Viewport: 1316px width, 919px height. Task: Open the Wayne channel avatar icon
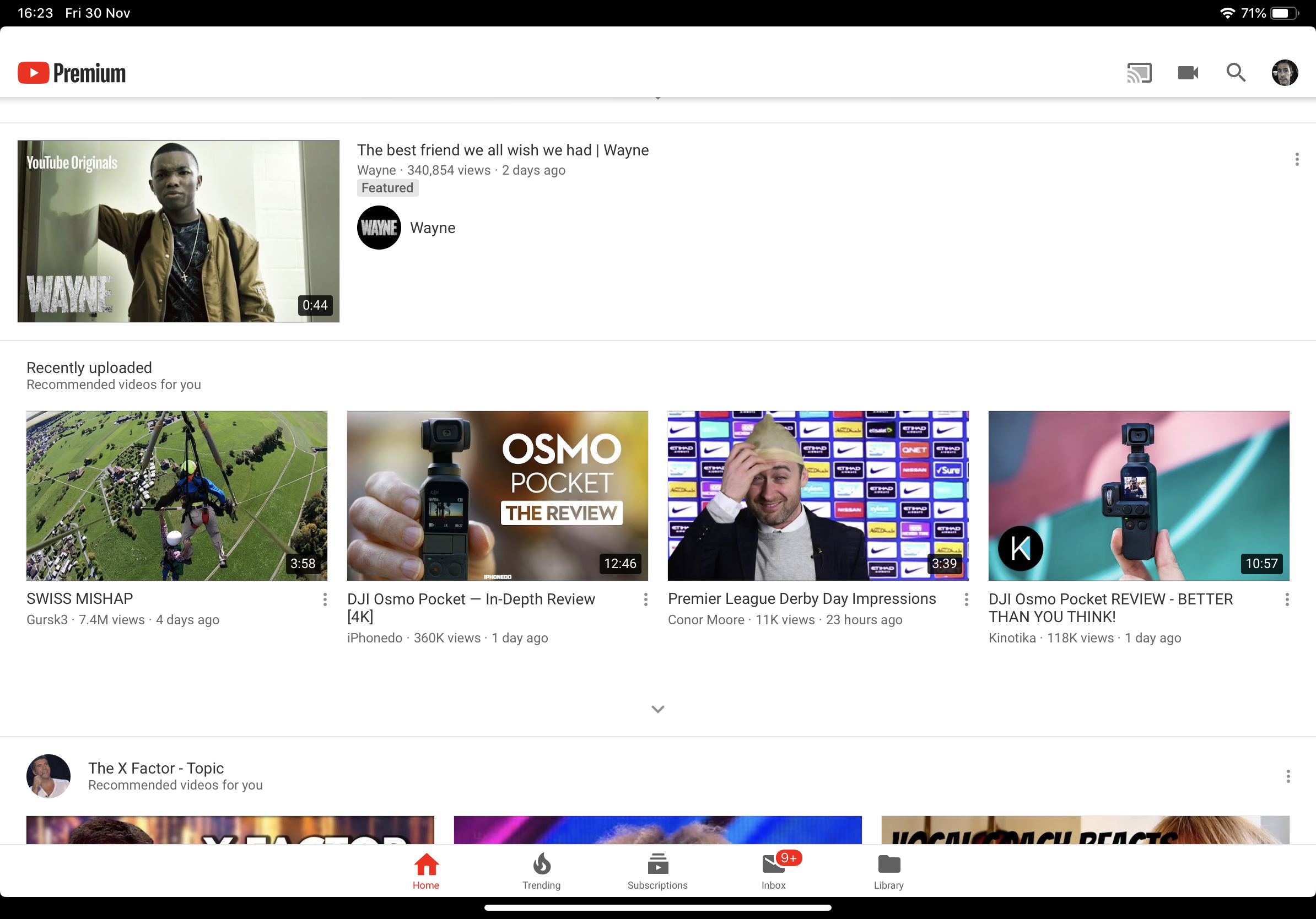[x=379, y=228]
